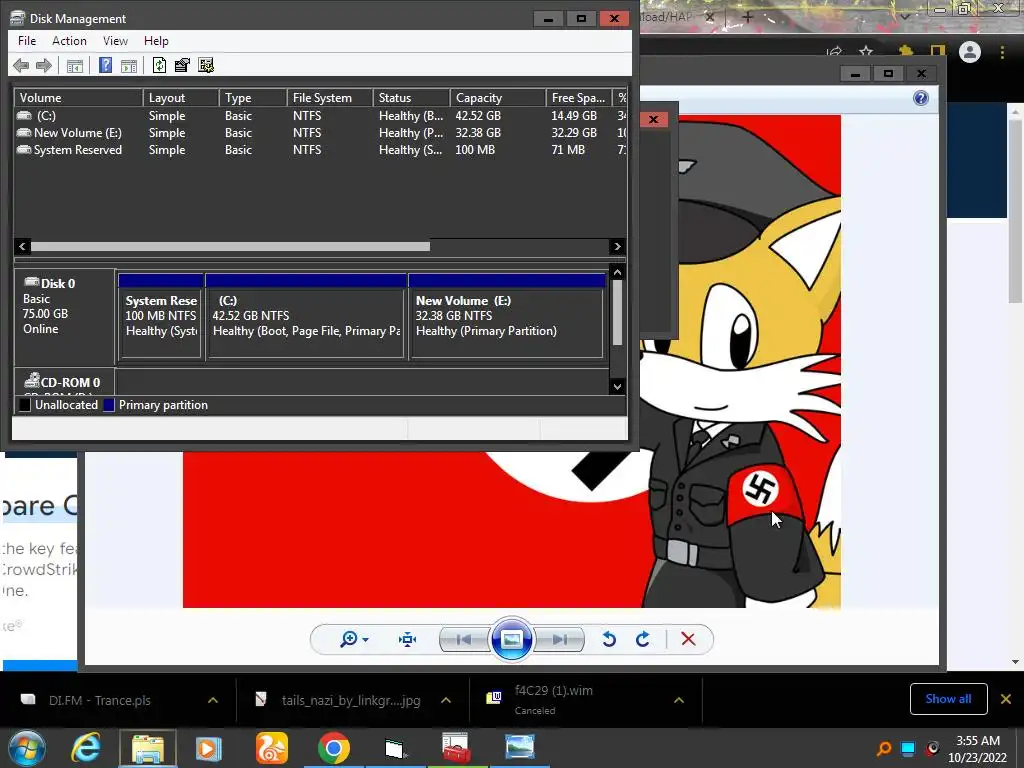Open the Chrome three-dot menu
1024x768 pixels.
(1002, 52)
